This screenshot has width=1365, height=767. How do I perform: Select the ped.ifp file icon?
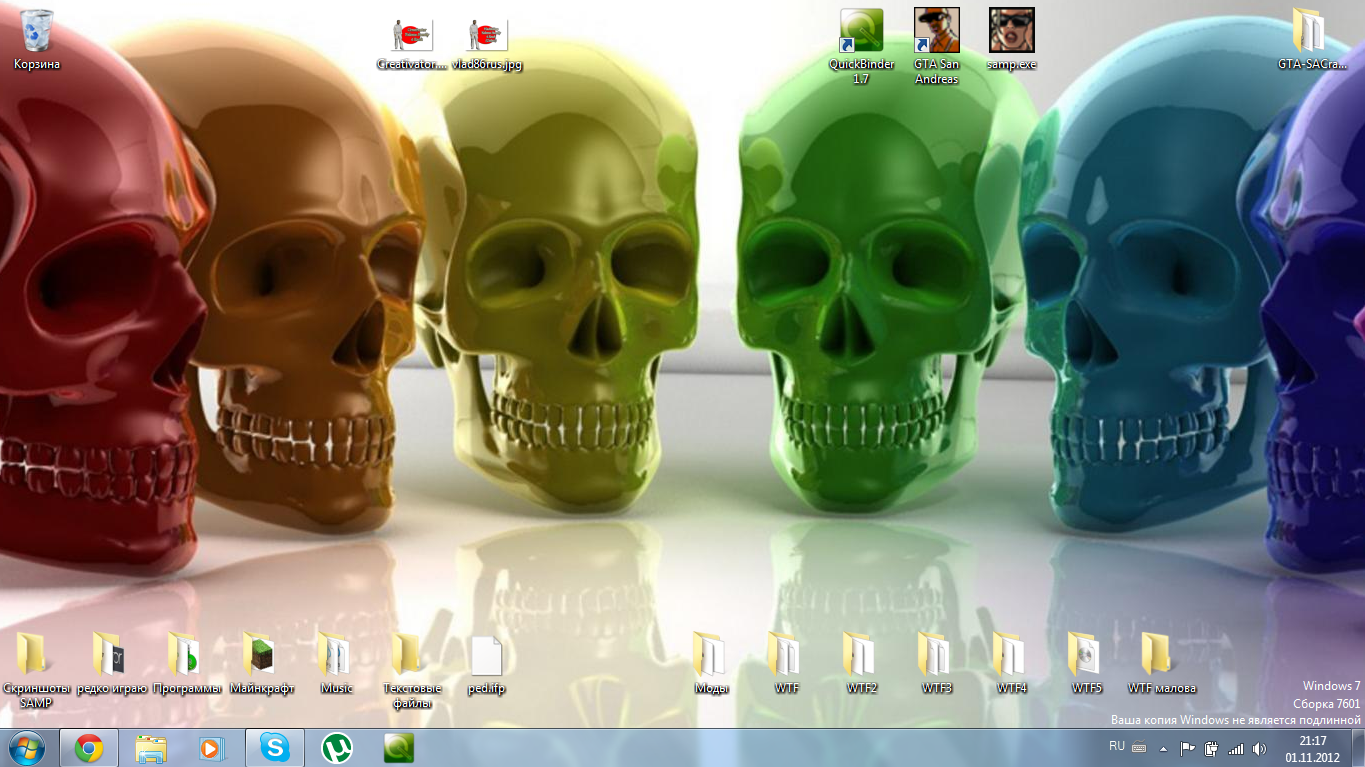pyautogui.click(x=487, y=664)
